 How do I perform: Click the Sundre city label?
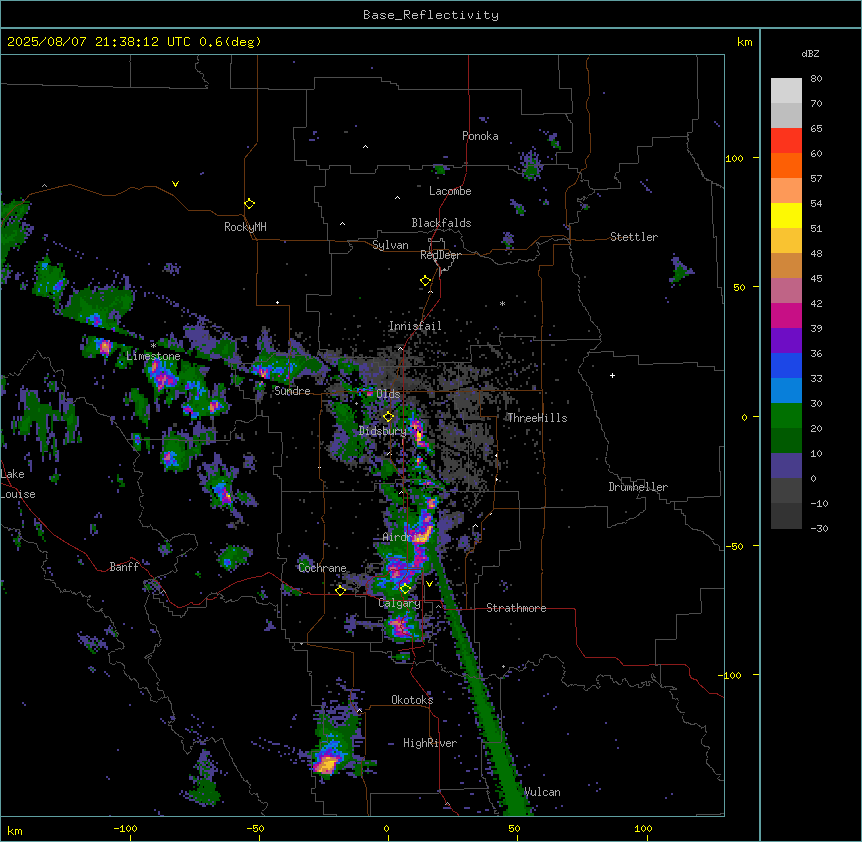[x=292, y=391]
